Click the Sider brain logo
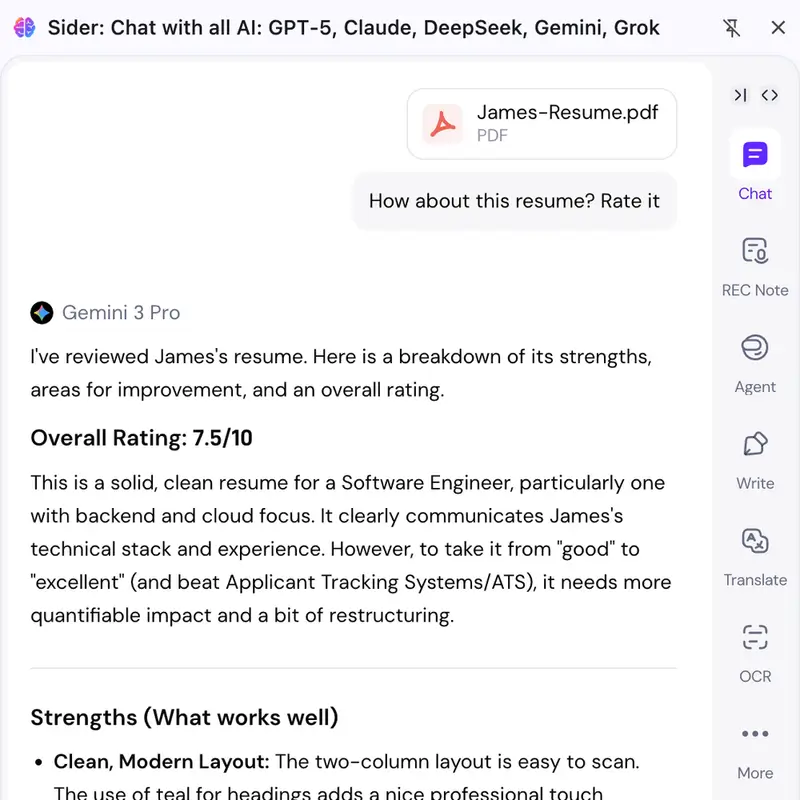This screenshot has width=800, height=800. coord(24,28)
